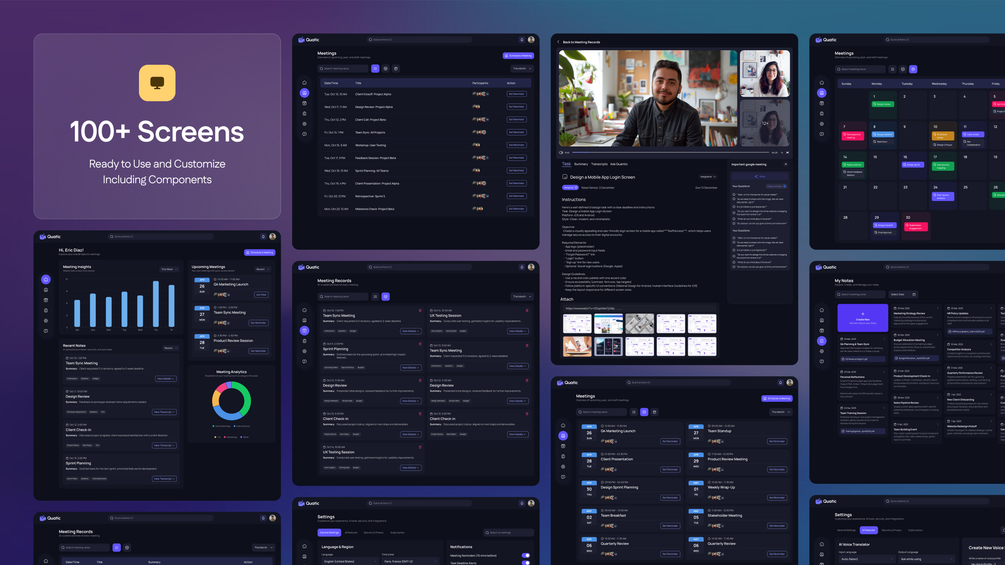Select list view icon on Meetings cards screen

click(634, 412)
